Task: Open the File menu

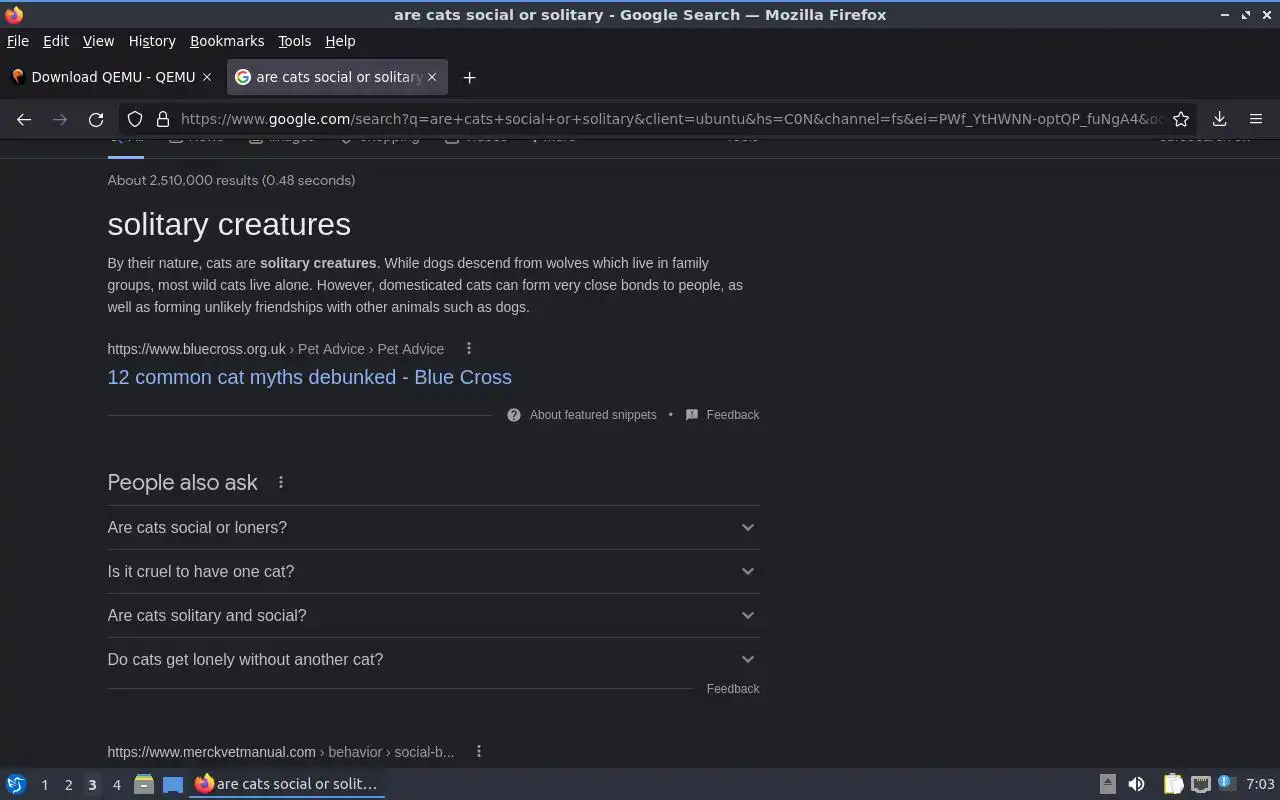Action: (x=18, y=41)
